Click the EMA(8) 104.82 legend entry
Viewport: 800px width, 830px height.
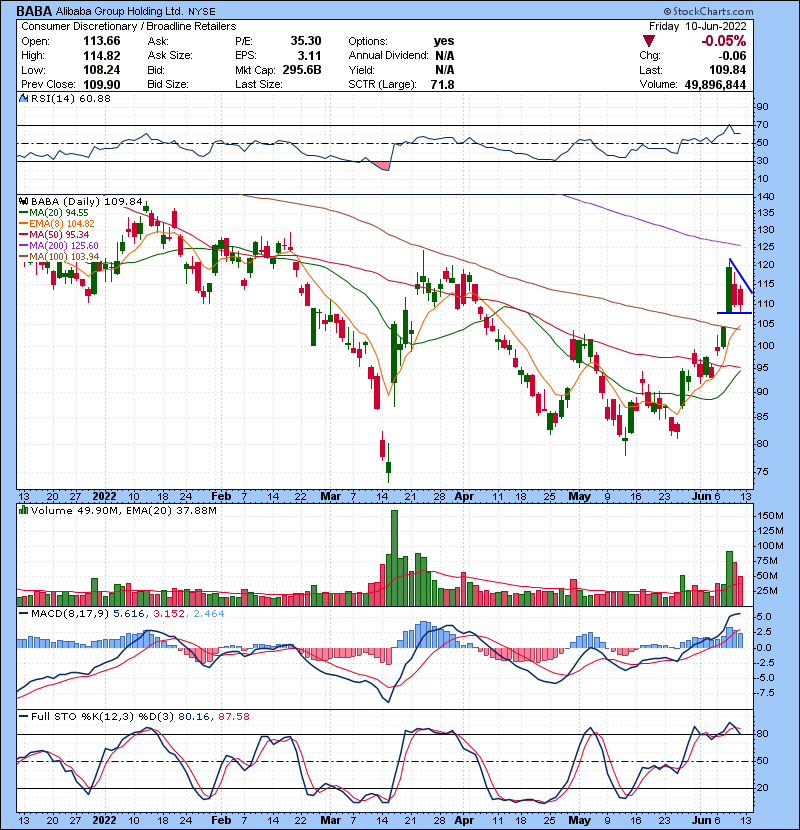point(57,224)
